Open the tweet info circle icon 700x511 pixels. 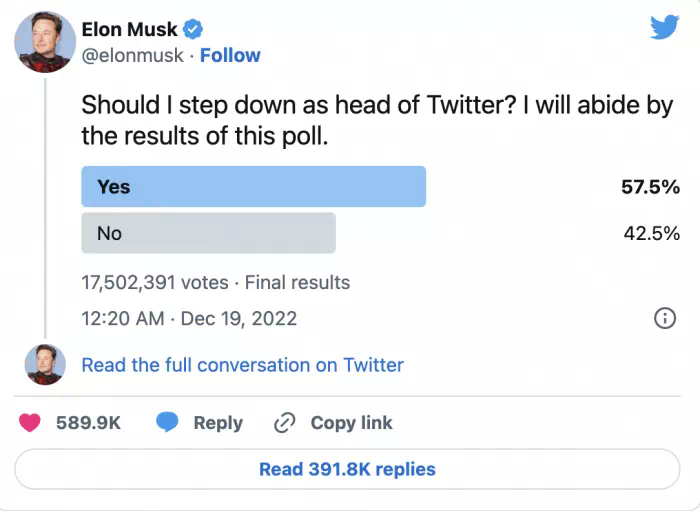coord(664,319)
